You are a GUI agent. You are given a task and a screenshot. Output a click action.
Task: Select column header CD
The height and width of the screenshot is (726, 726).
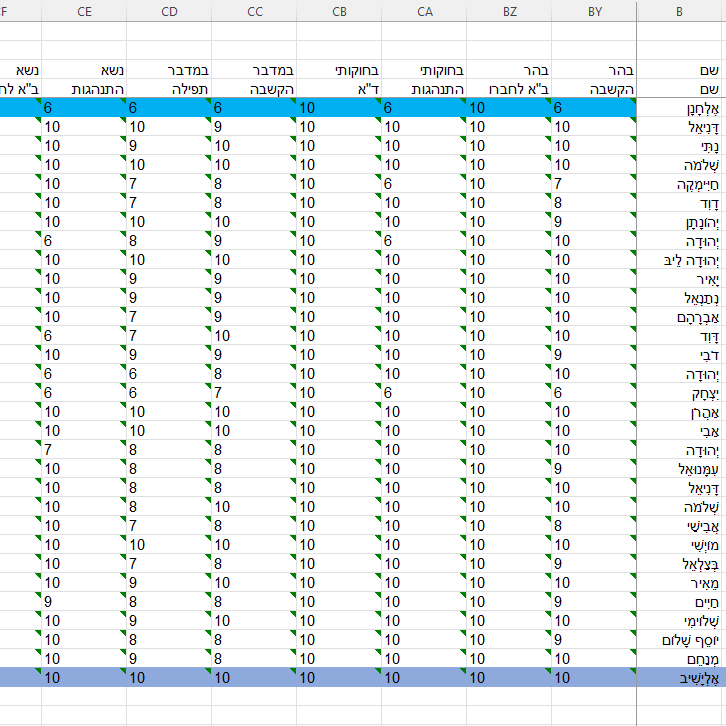click(169, 11)
